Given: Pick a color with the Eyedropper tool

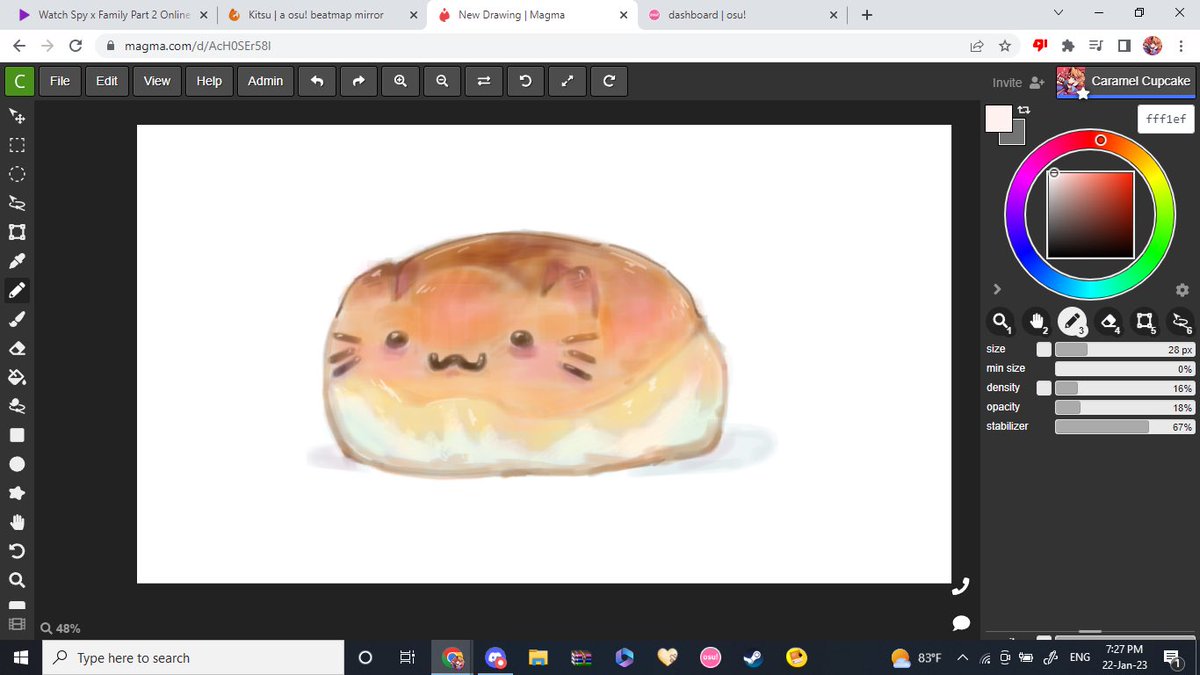Looking at the screenshot, I should point(17,261).
